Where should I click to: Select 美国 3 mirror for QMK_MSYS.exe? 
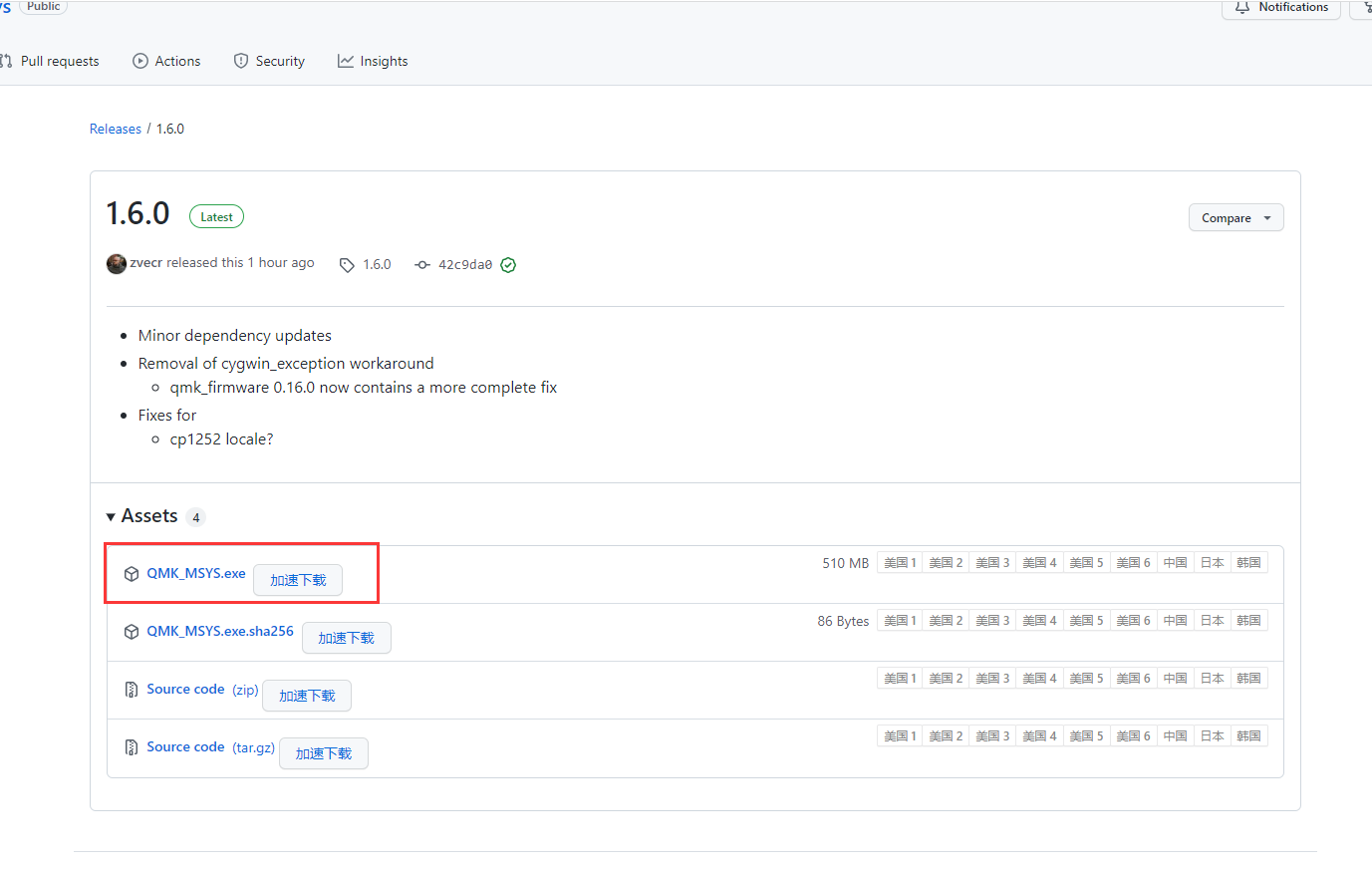tap(992, 563)
